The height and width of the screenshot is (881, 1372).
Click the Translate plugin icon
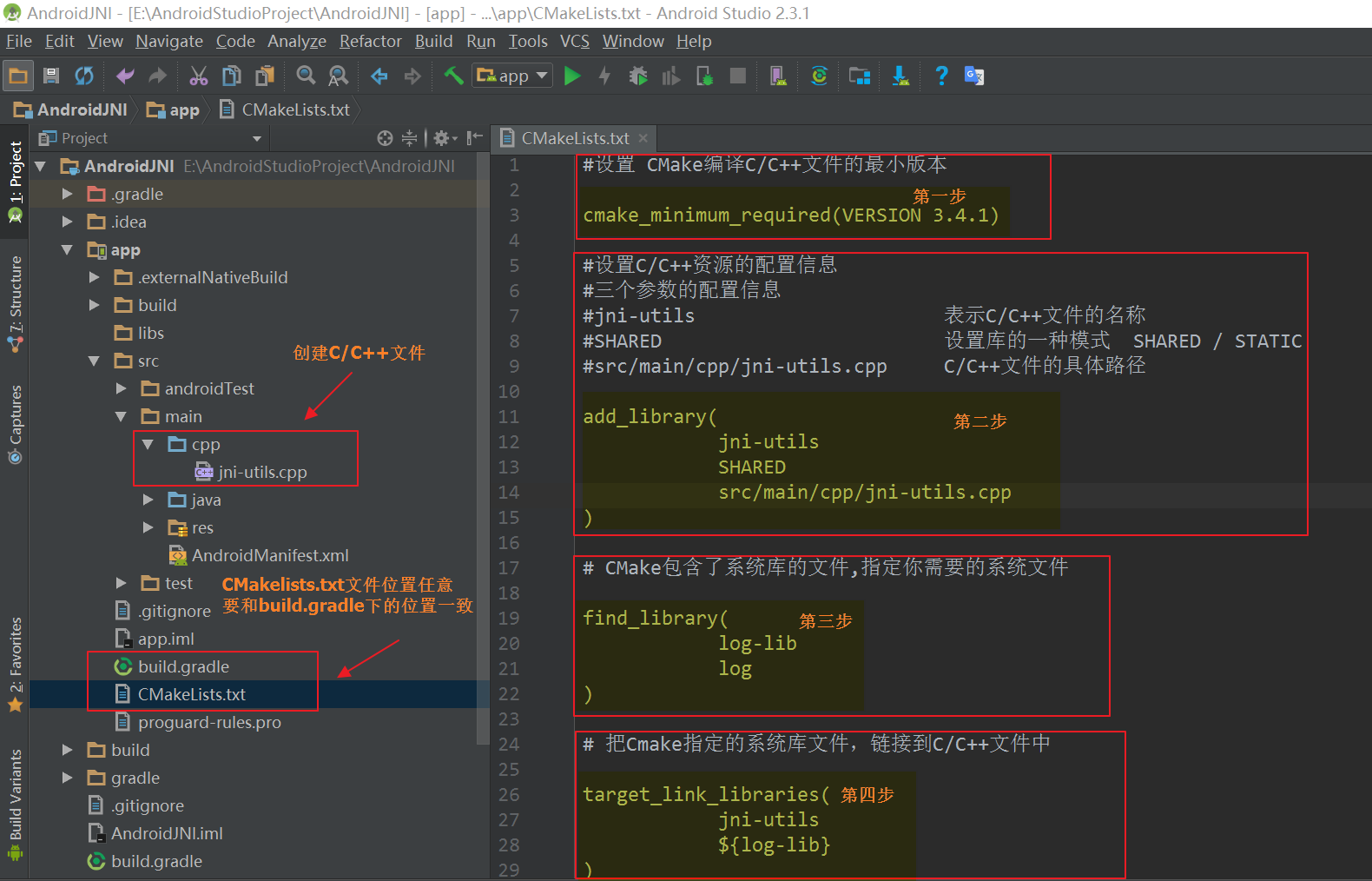pyautogui.click(x=974, y=76)
